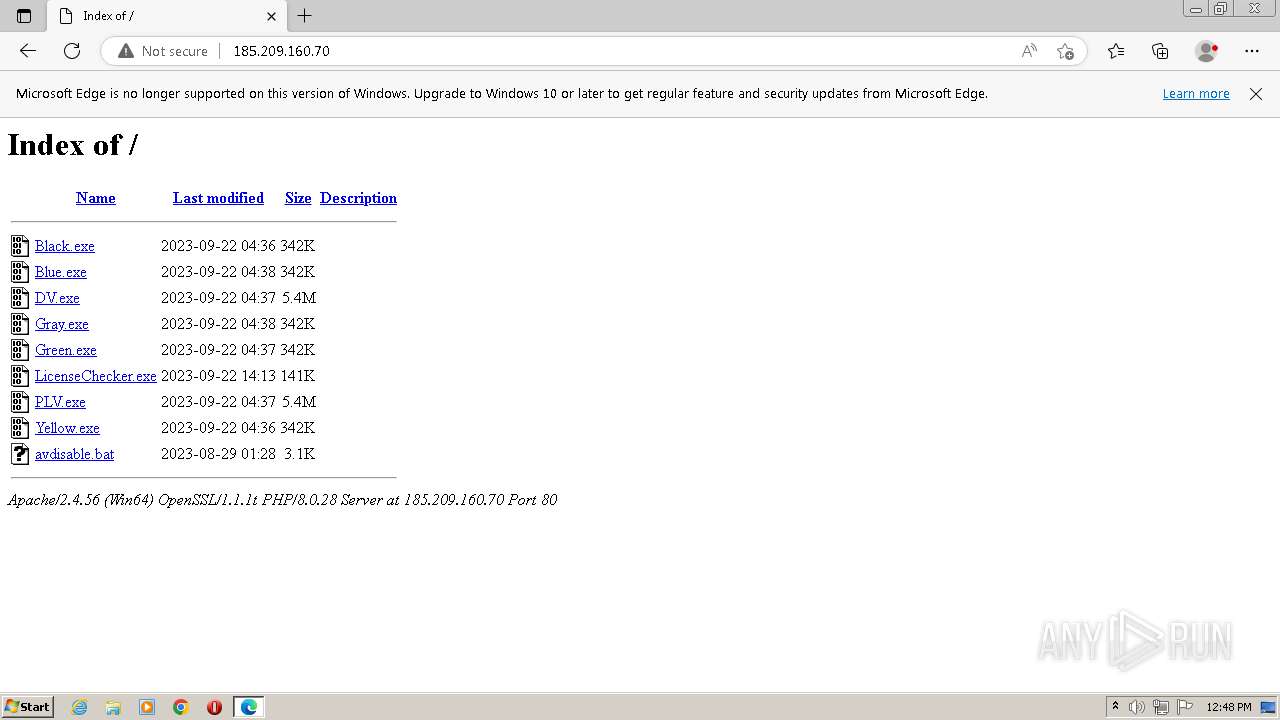Sort listing by Size column
The height and width of the screenshot is (720, 1280).
298,198
